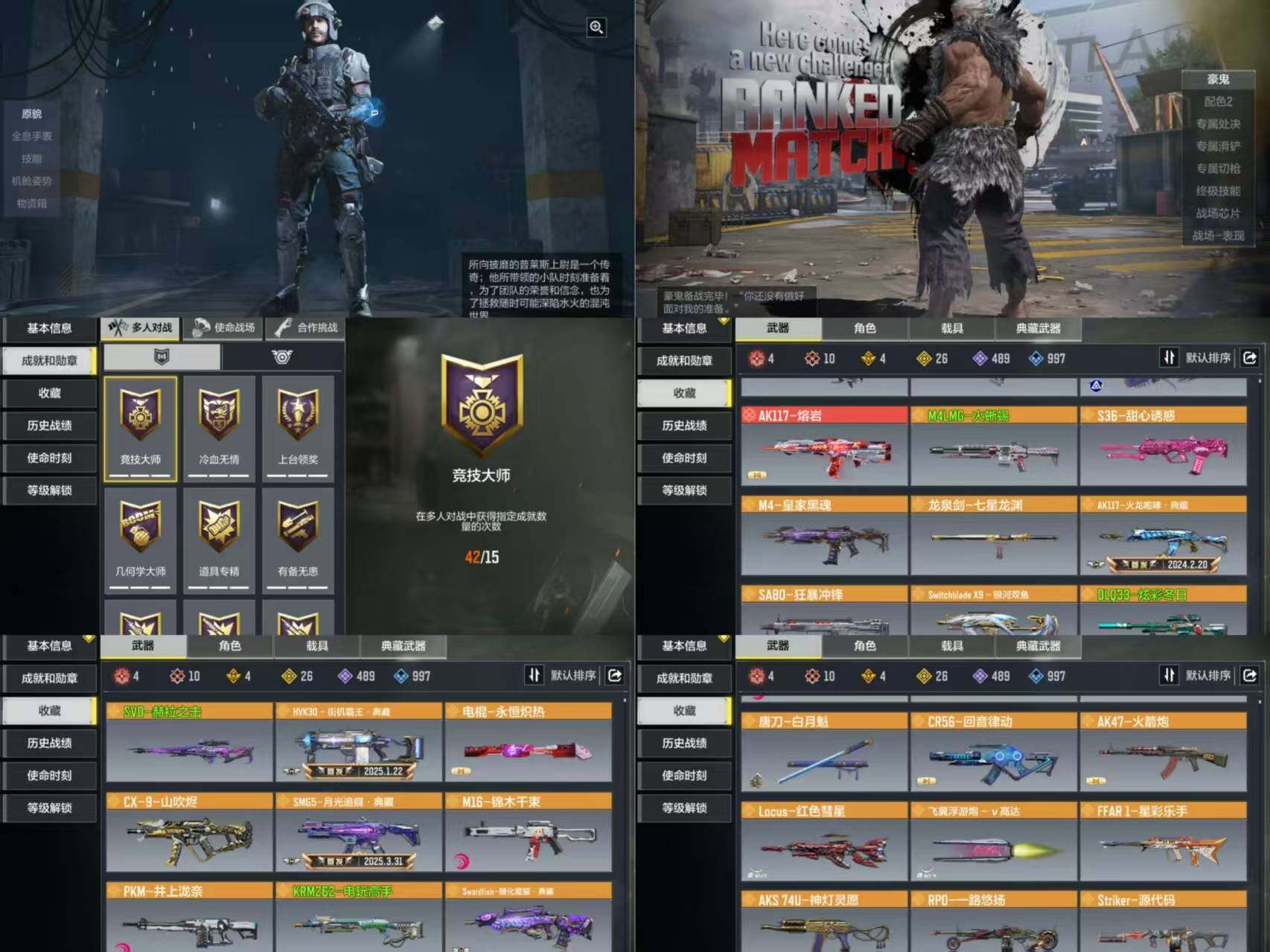Open 使命时刻 in the 唐刀-白月魁 panel sidebar
The width and height of the screenshot is (1270, 952).
pyautogui.click(x=684, y=776)
